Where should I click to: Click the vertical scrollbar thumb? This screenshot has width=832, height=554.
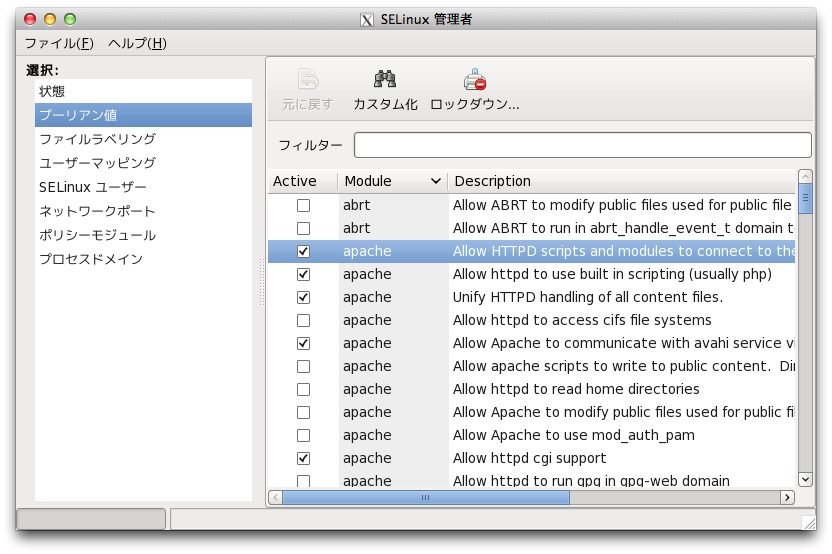(805, 198)
